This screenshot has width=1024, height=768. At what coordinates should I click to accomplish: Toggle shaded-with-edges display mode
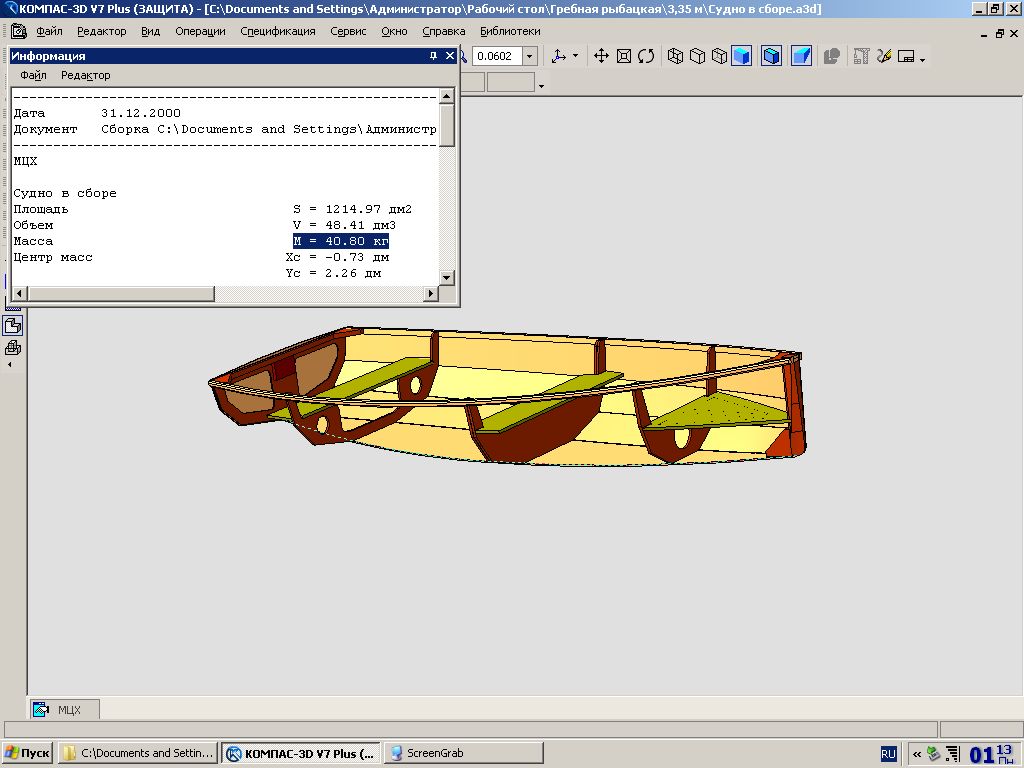771,56
